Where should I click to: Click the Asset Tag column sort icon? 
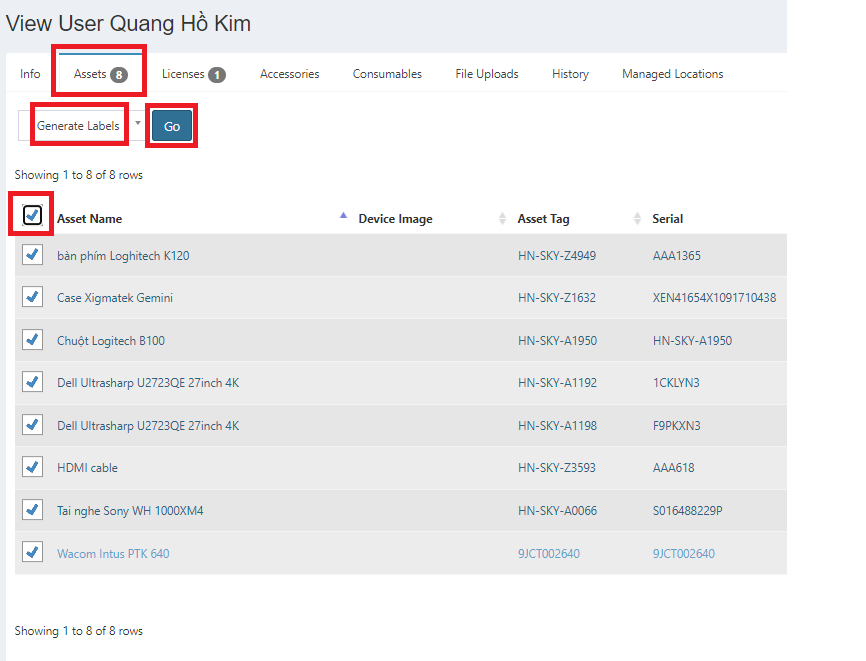[637, 219]
